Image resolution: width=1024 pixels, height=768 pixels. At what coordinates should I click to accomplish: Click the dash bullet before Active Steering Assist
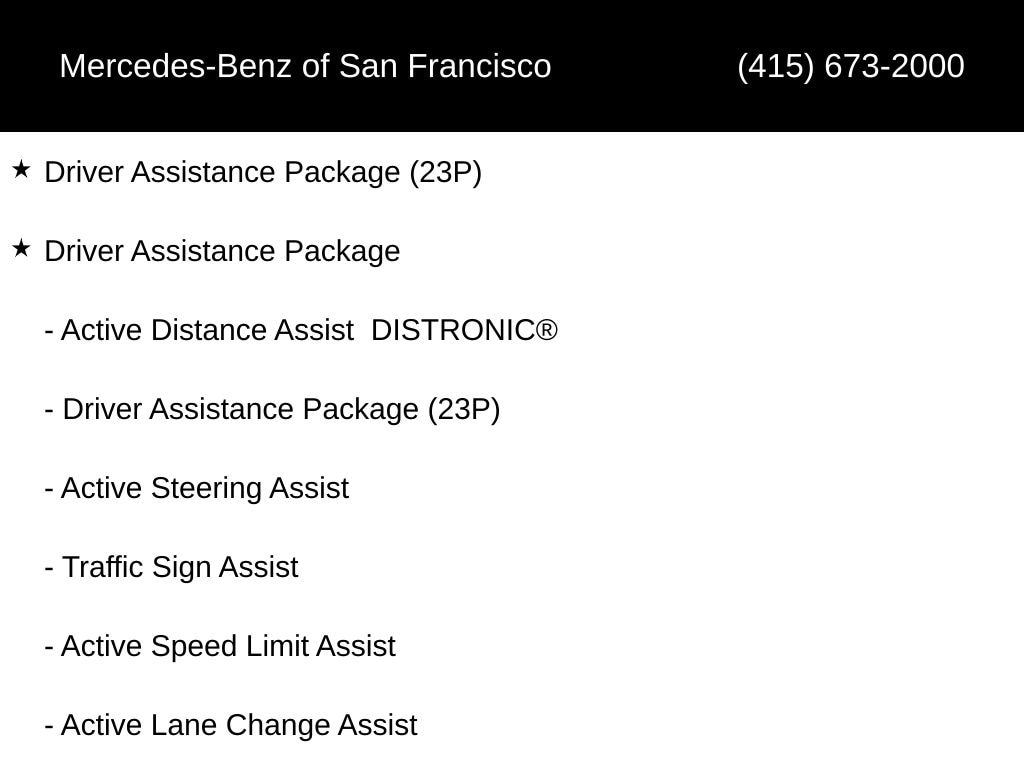[49, 489]
